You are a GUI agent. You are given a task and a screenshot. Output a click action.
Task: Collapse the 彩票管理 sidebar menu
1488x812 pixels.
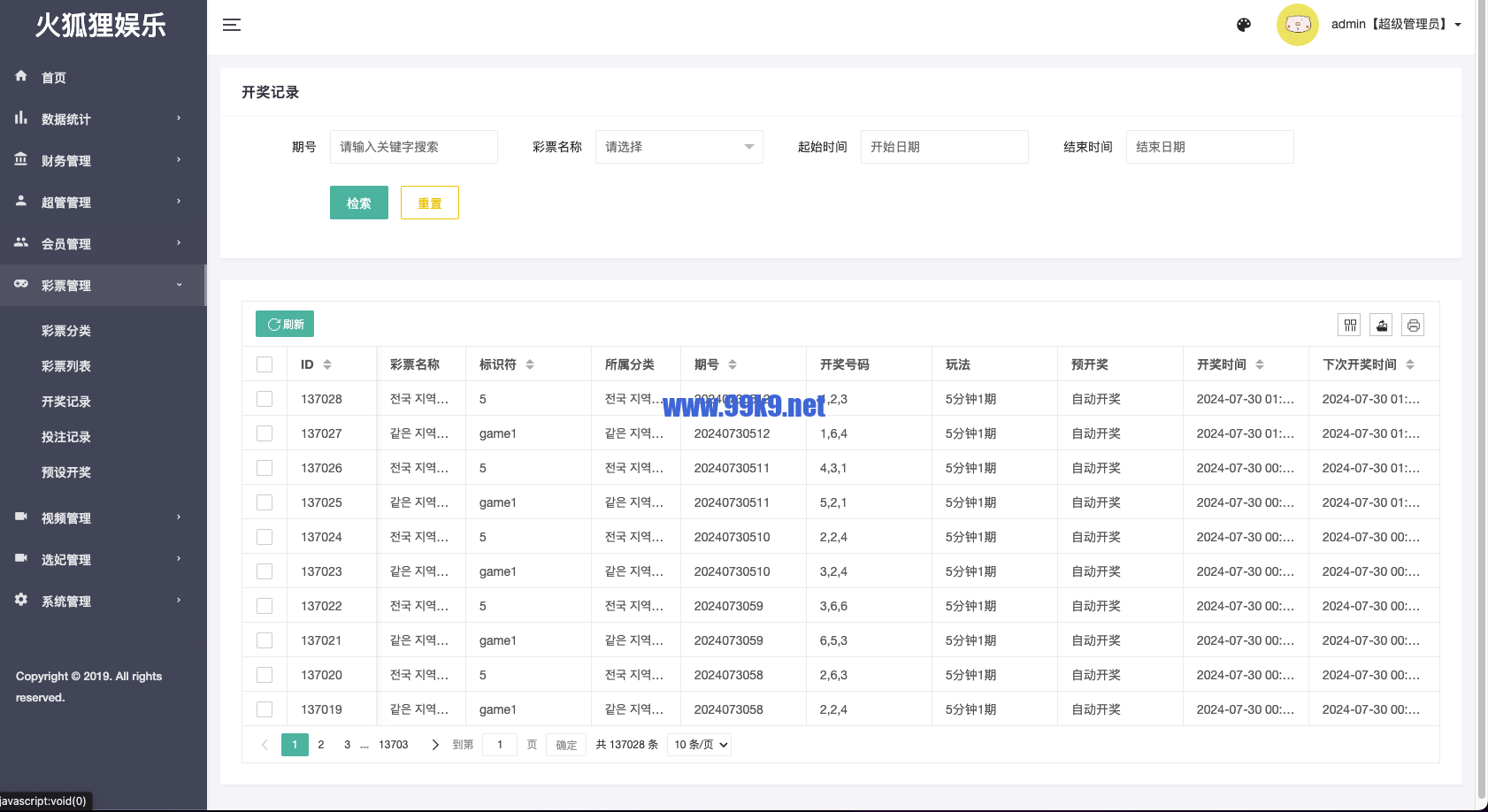[x=104, y=285]
